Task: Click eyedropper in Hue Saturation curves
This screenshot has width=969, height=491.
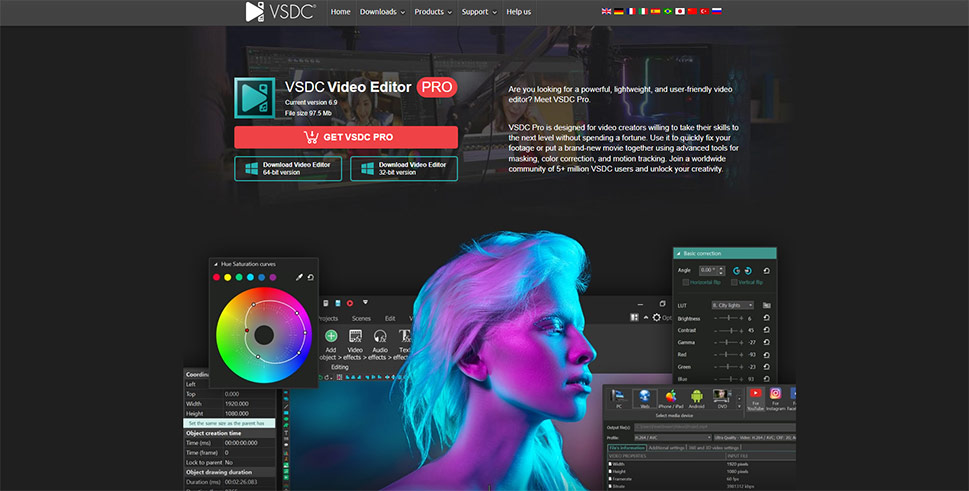Action: coord(299,277)
